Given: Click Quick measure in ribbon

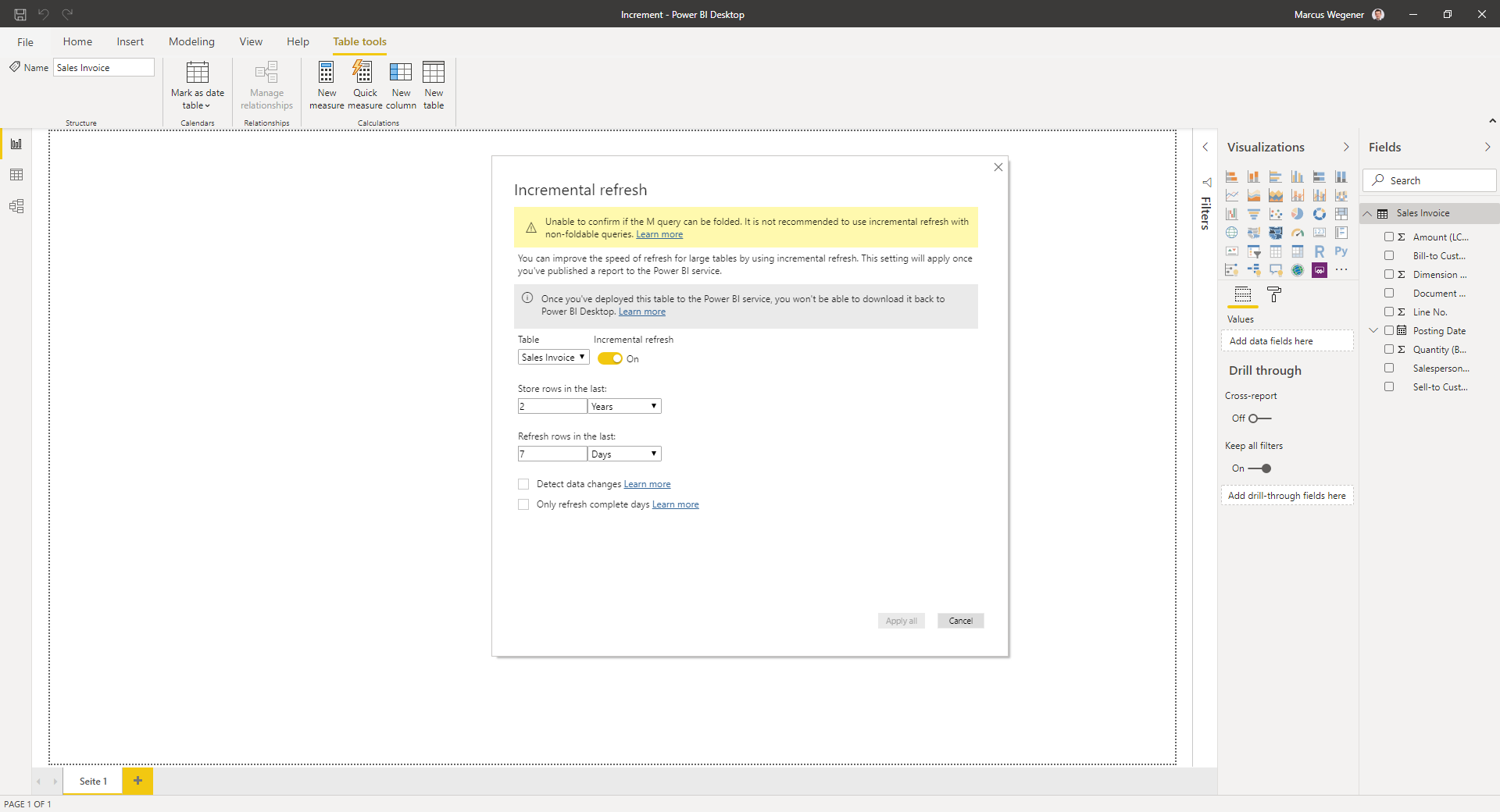Looking at the screenshot, I should (x=365, y=85).
